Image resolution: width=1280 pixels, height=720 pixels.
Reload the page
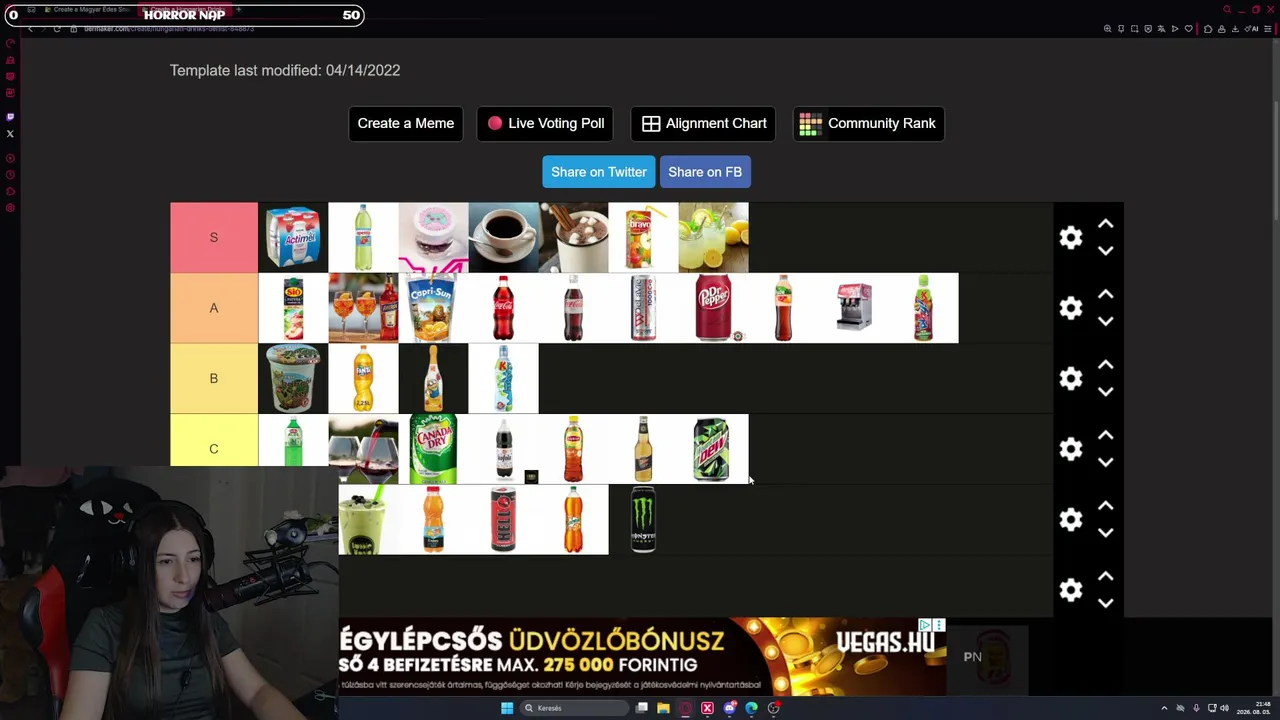click(x=57, y=29)
